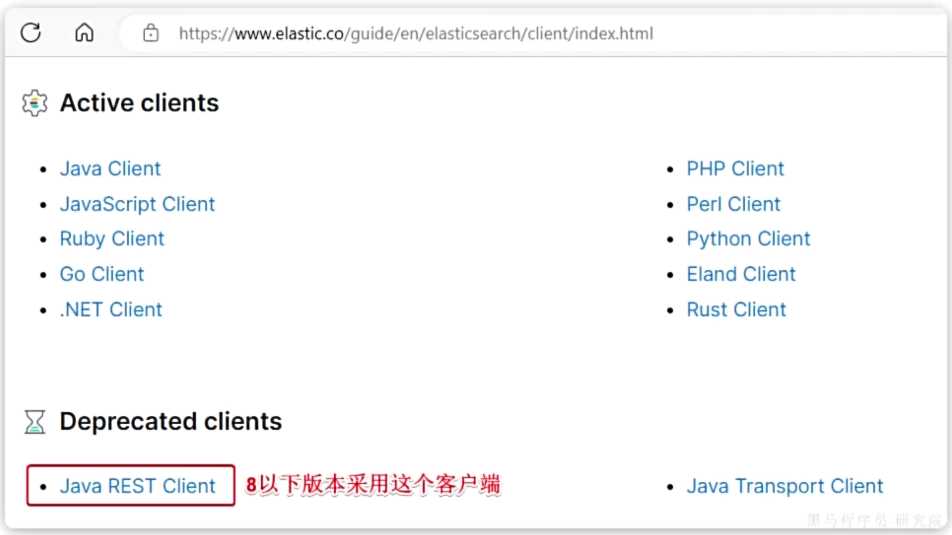Click the site lock icon in address bar
The width and height of the screenshot is (952, 535).
[151, 33]
